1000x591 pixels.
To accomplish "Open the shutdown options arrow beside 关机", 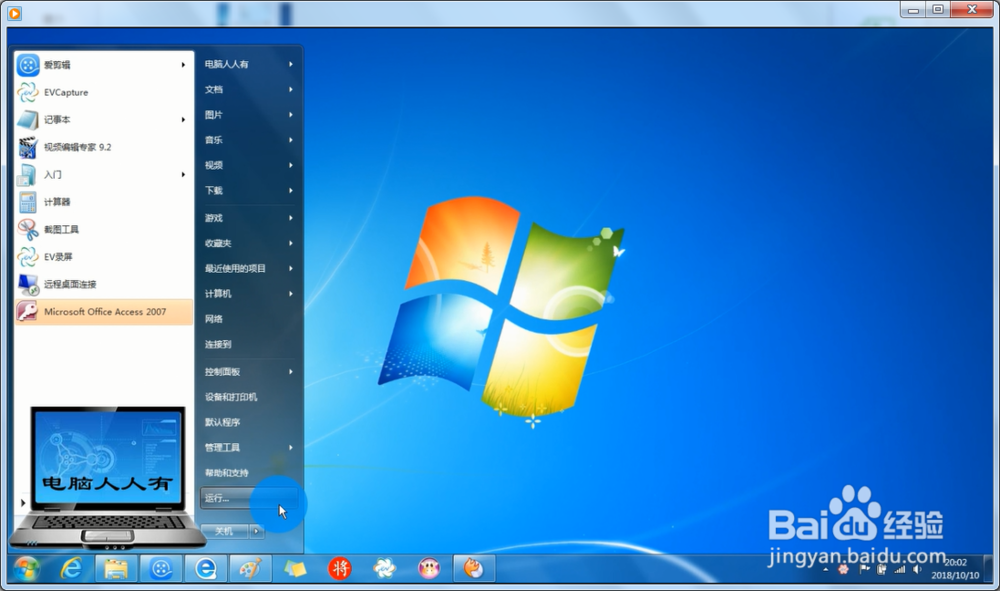I will [256, 531].
